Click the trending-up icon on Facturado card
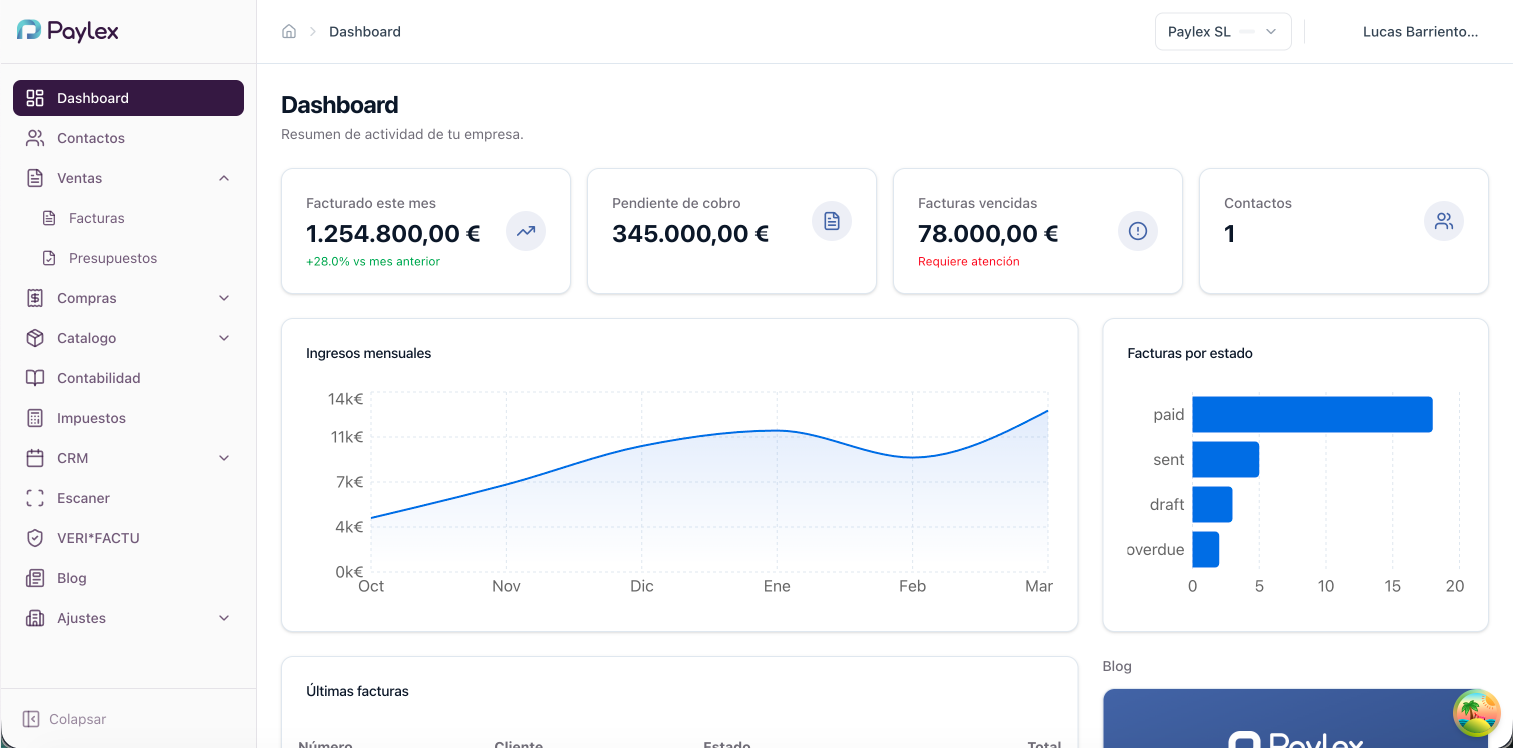The height and width of the screenshot is (748, 1513). click(x=525, y=231)
